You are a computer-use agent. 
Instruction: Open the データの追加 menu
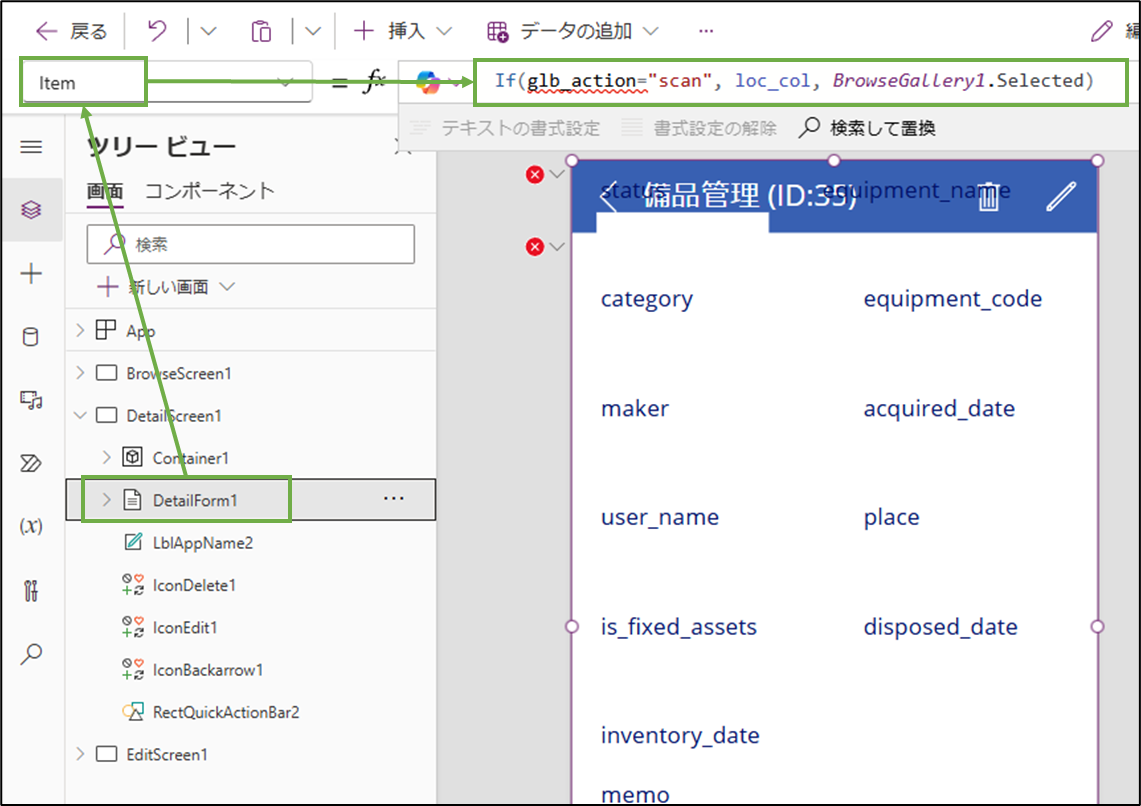573,31
